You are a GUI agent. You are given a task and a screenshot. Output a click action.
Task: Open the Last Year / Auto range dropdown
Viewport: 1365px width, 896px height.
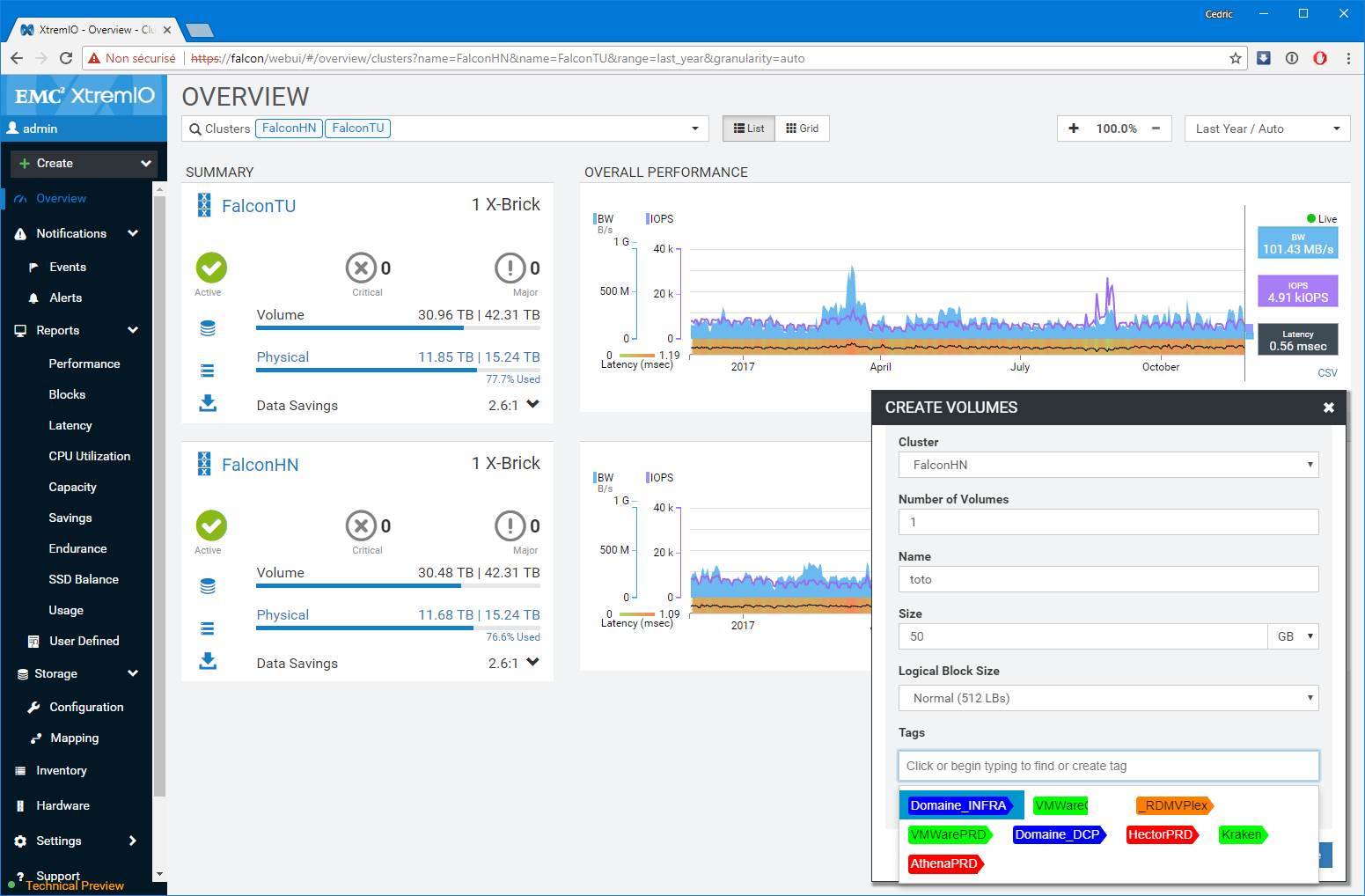(x=1266, y=129)
